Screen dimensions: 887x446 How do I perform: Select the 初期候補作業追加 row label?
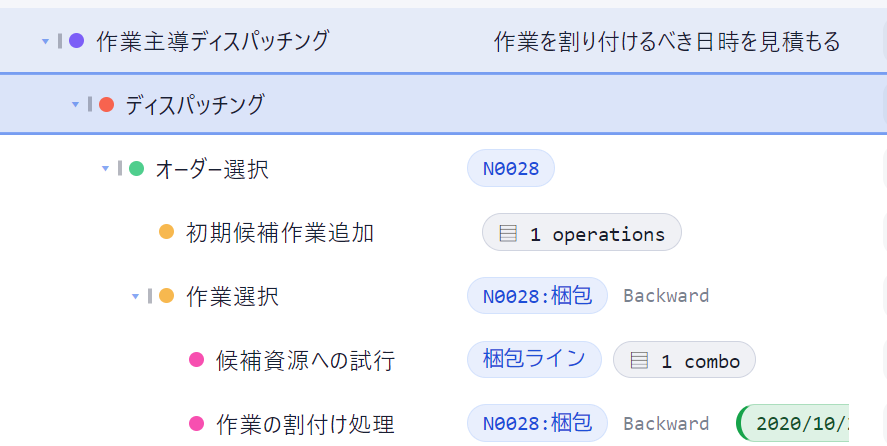click(x=279, y=233)
